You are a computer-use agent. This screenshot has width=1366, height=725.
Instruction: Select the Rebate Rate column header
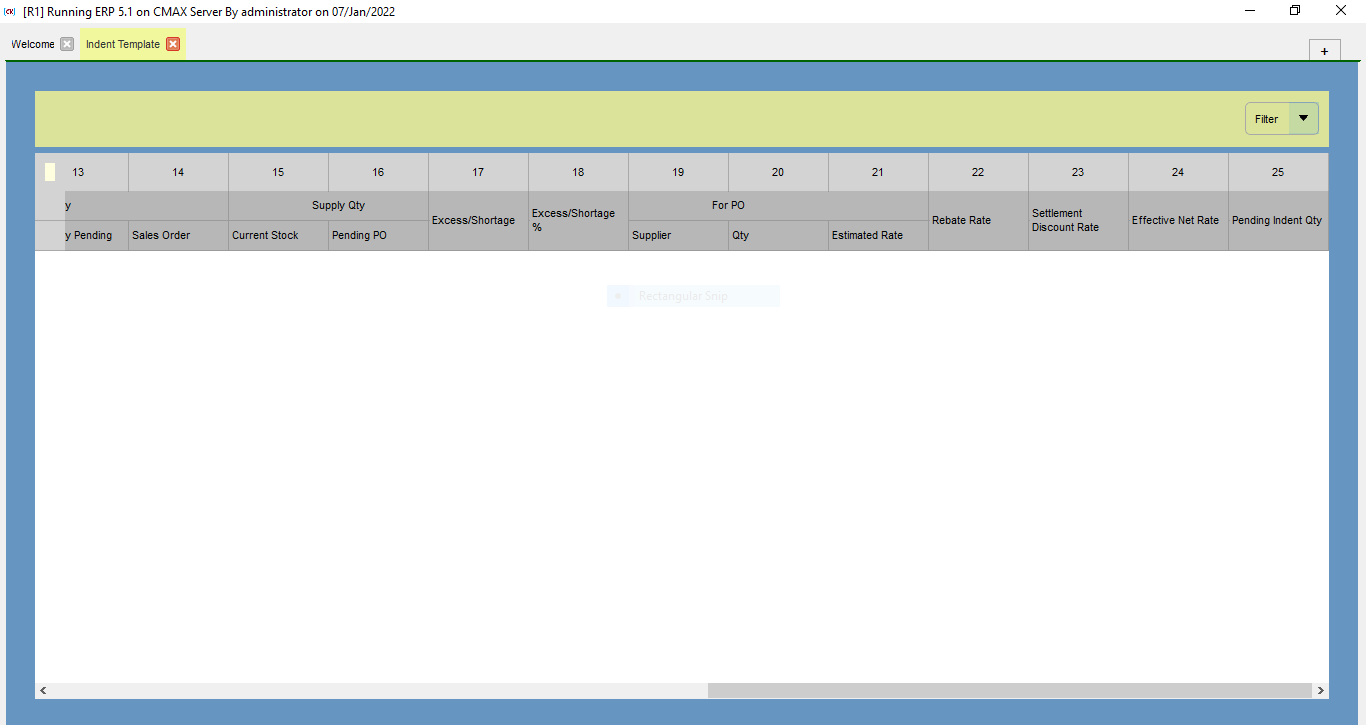coord(978,220)
